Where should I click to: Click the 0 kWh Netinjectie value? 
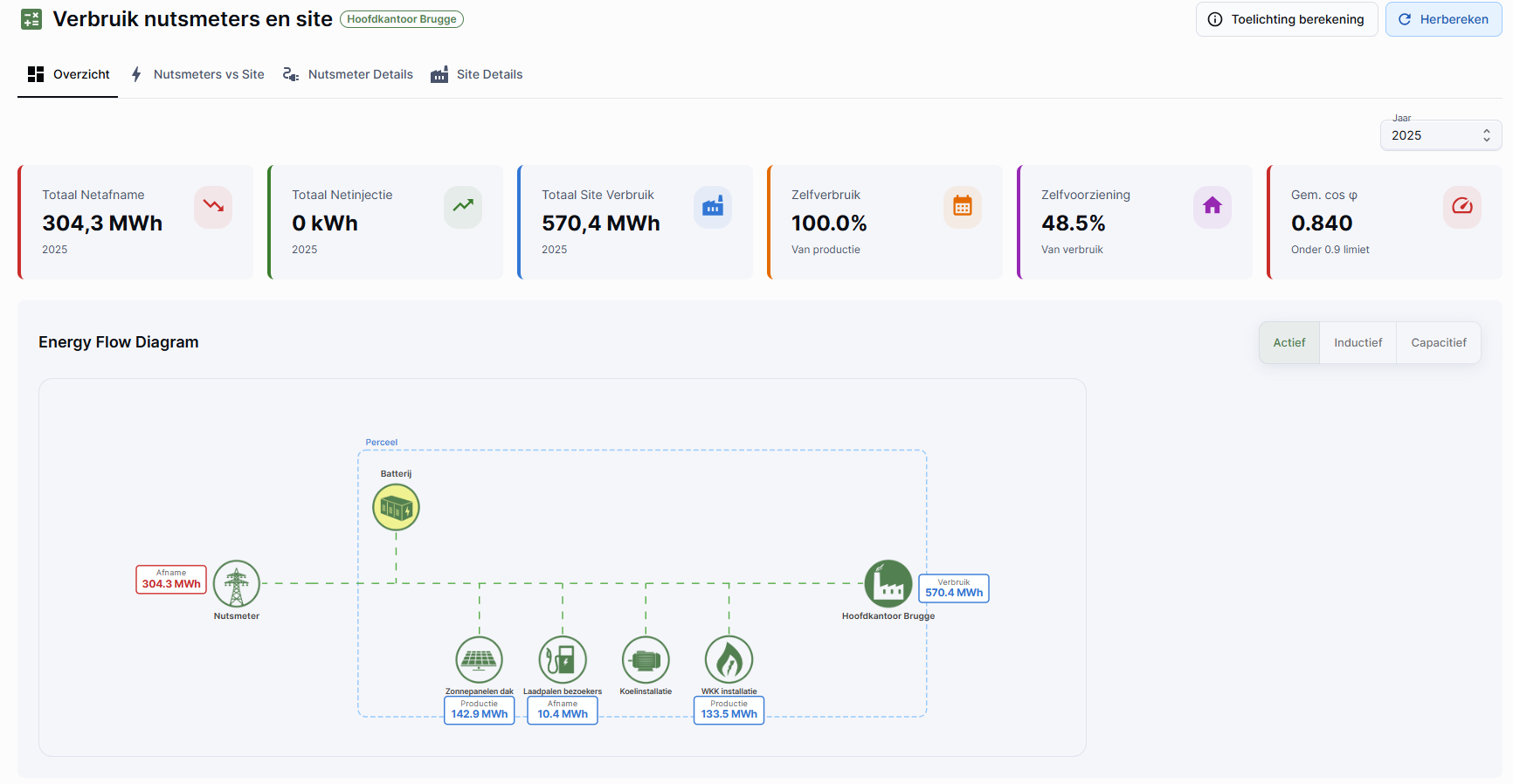coord(325,224)
